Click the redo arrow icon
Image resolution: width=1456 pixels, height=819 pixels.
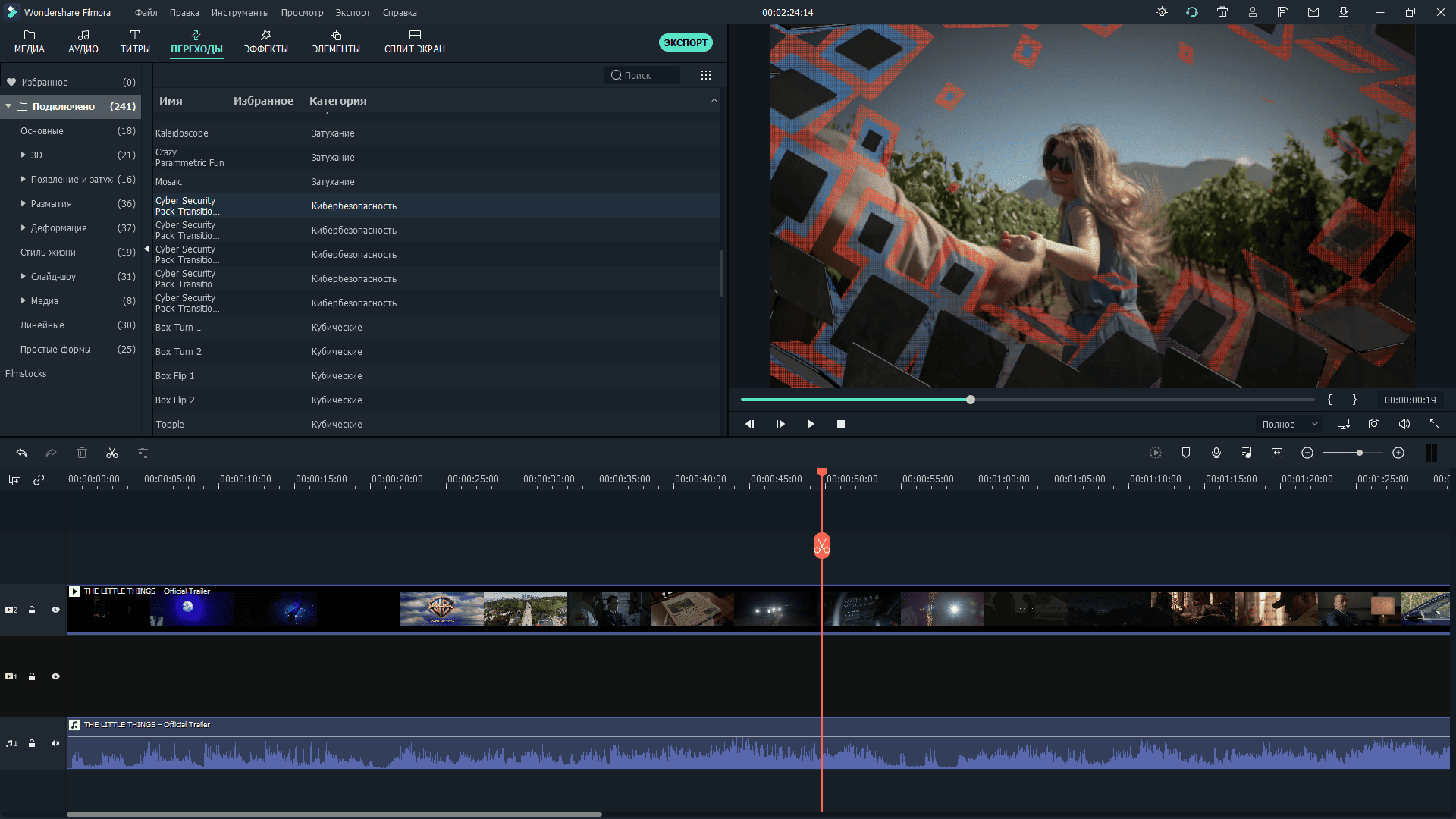coord(52,453)
